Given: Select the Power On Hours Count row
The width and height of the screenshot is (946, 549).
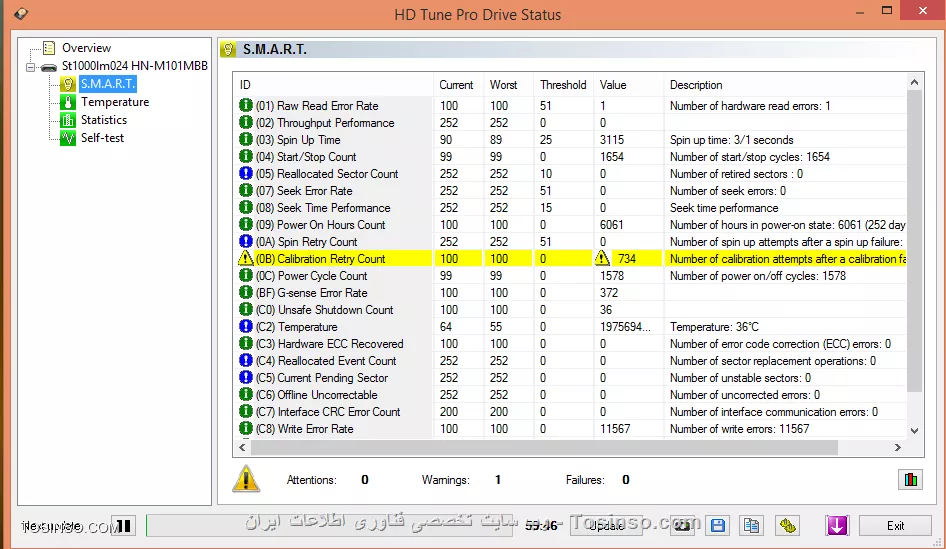Looking at the screenshot, I should pos(570,224).
